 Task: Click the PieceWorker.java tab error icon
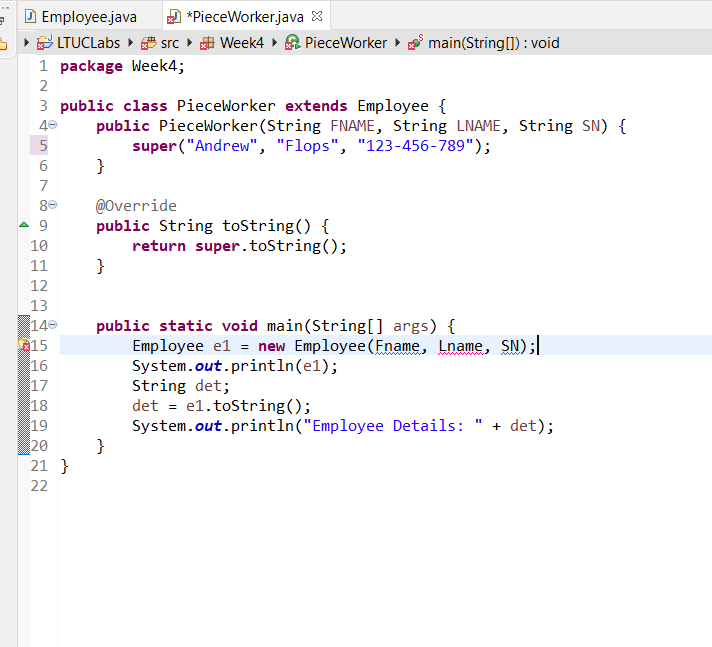(x=174, y=17)
